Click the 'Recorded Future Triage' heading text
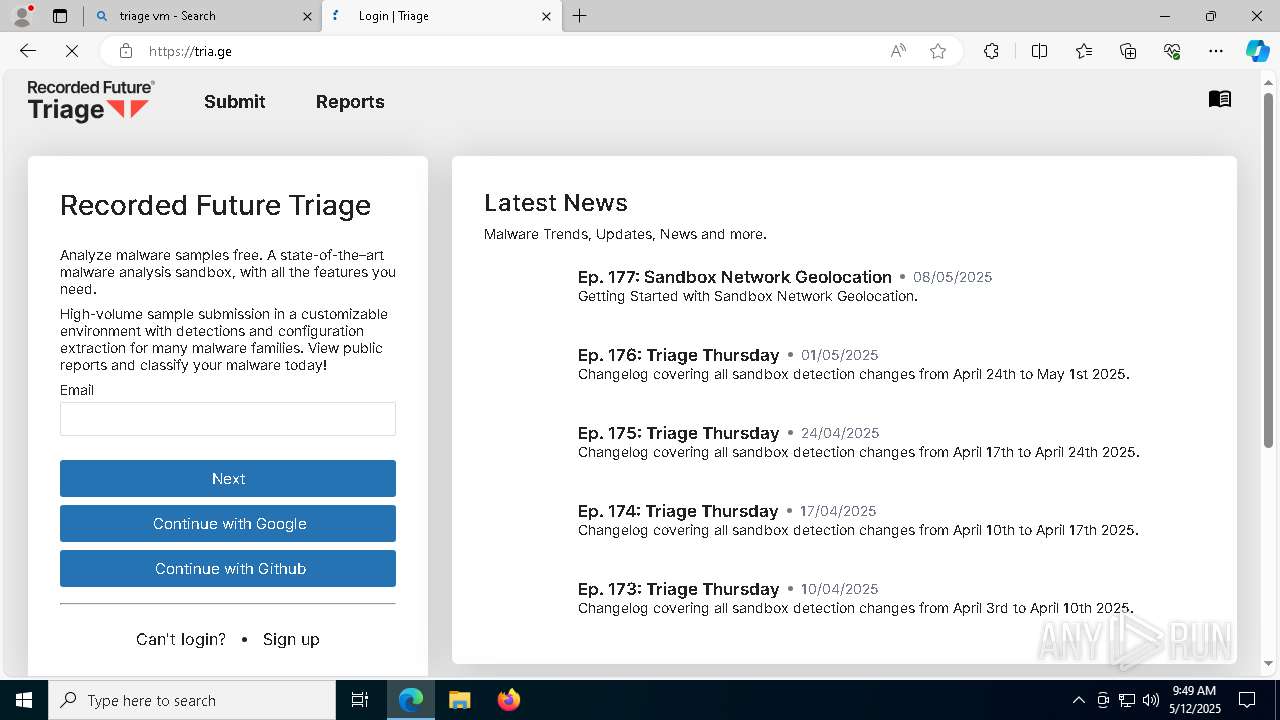The image size is (1280, 720). [215, 205]
